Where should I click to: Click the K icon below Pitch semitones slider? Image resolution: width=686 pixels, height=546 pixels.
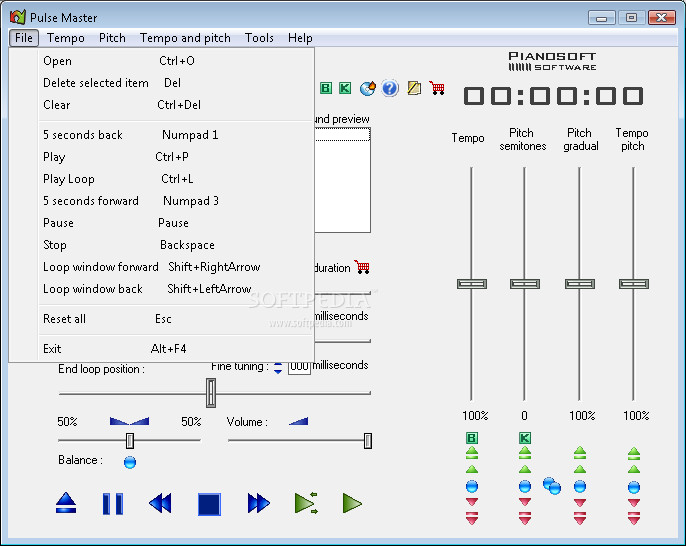pos(525,438)
